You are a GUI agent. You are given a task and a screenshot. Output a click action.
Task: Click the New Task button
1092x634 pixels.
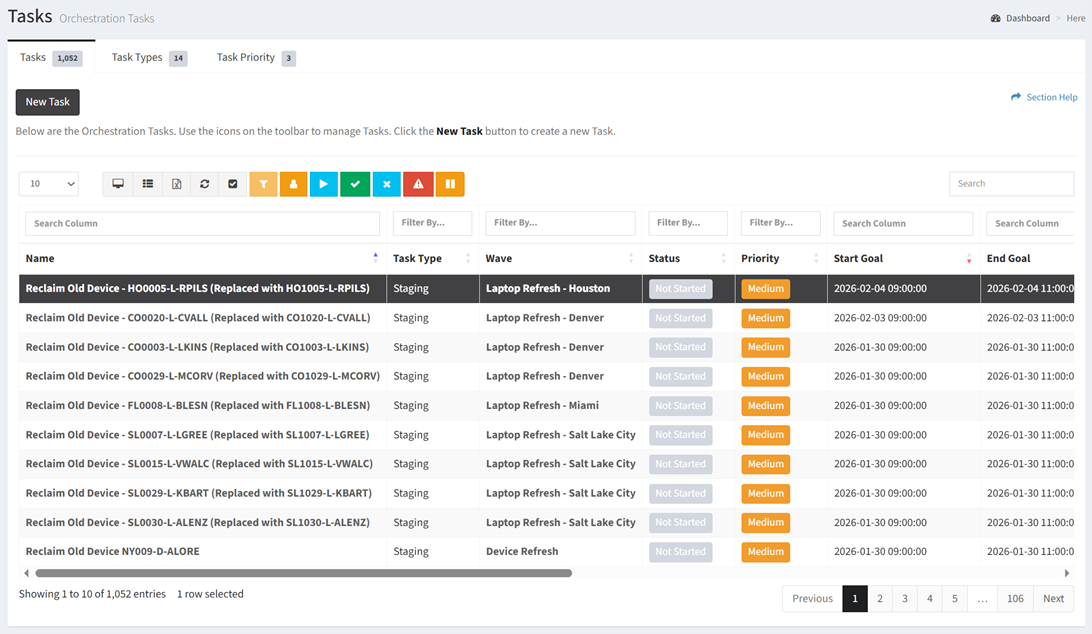[48, 102]
